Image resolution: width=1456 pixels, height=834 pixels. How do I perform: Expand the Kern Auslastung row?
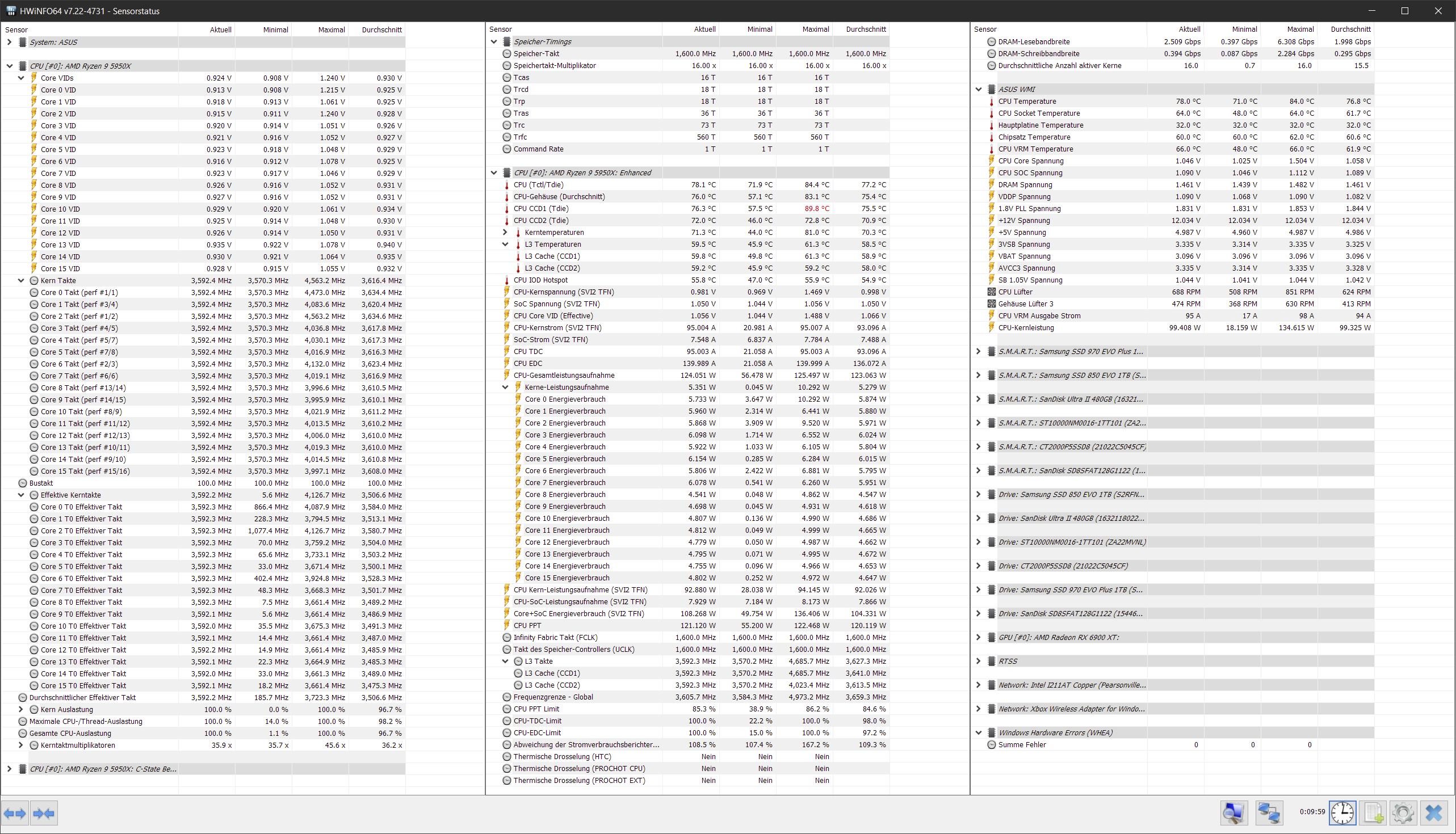click(21, 710)
